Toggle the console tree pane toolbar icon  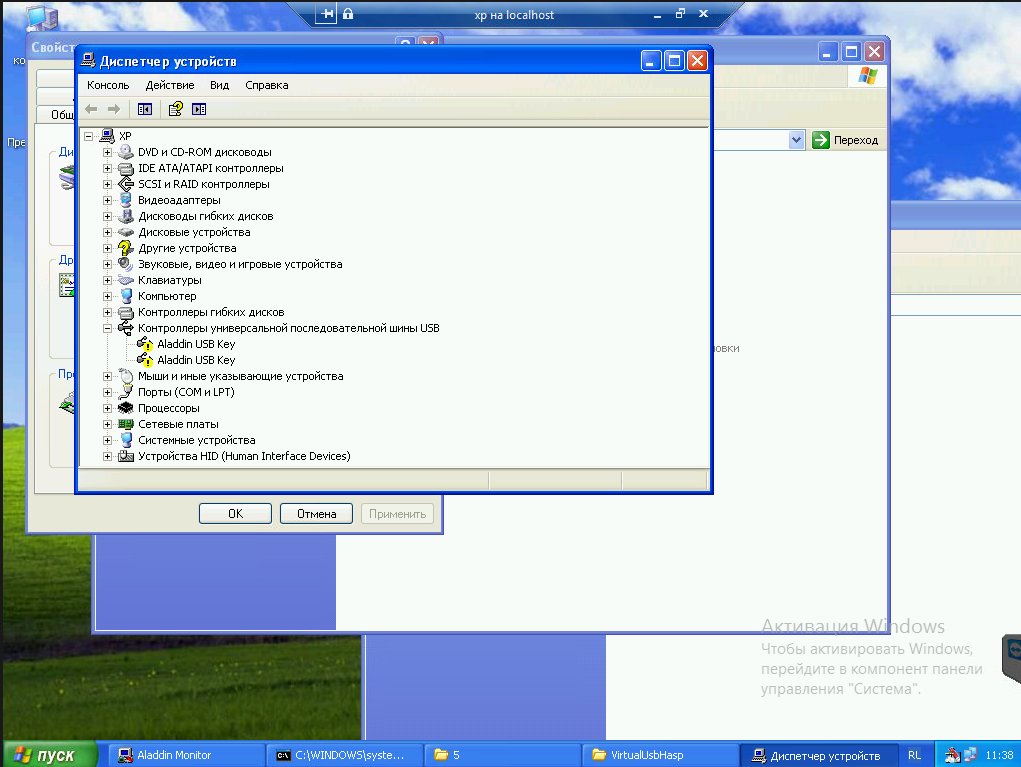coord(145,109)
